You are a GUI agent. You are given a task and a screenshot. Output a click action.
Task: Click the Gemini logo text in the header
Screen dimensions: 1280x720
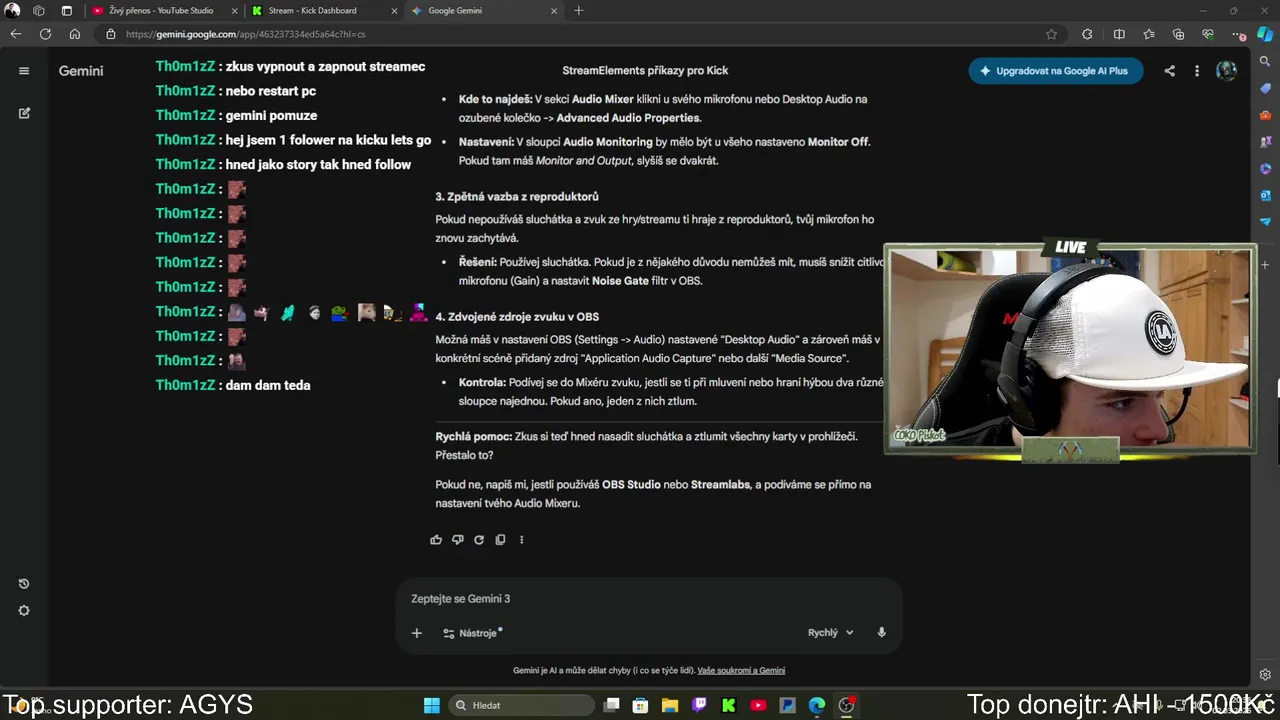[x=81, y=71]
